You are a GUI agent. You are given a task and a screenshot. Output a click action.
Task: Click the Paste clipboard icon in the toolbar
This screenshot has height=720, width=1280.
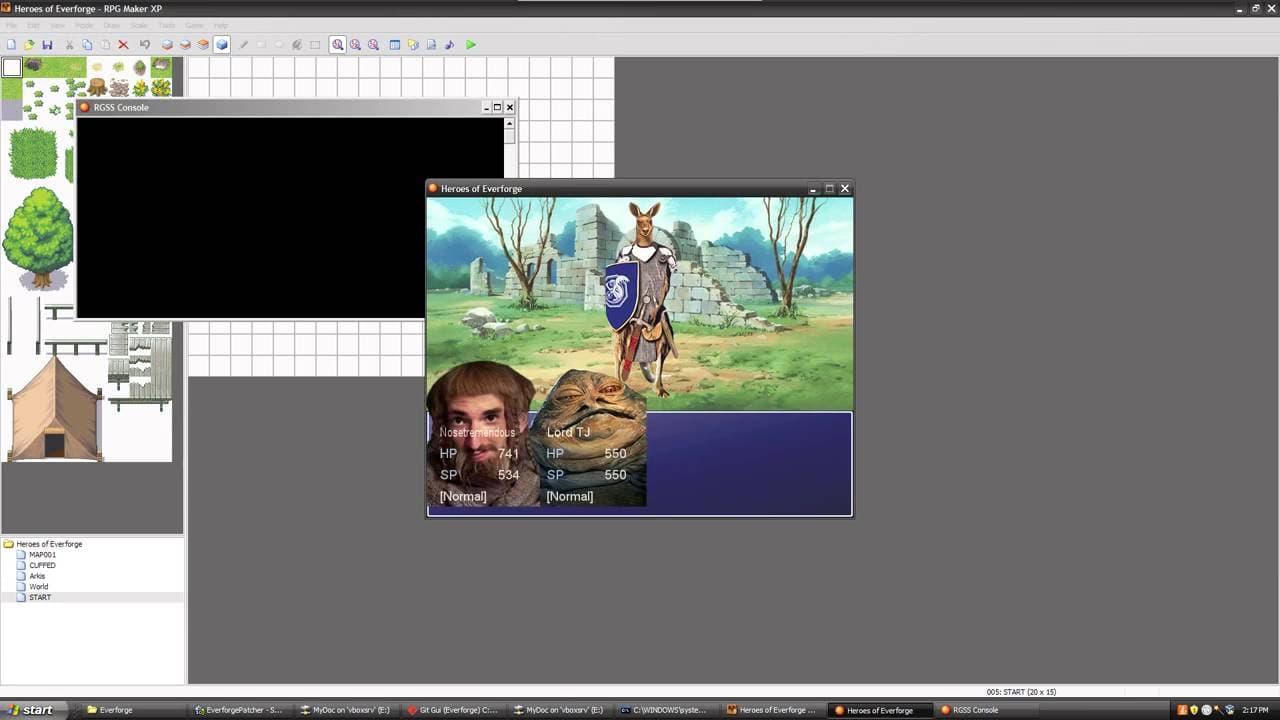coord(105,45)
